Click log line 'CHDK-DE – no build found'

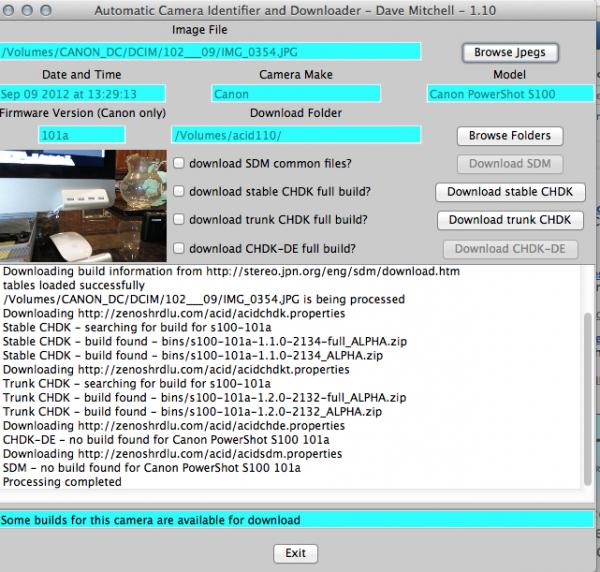coord(166,440)
